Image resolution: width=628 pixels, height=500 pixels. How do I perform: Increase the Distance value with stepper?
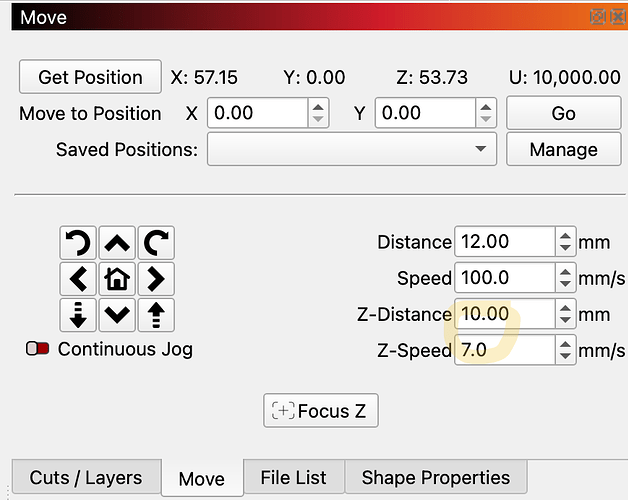point(566,236)
